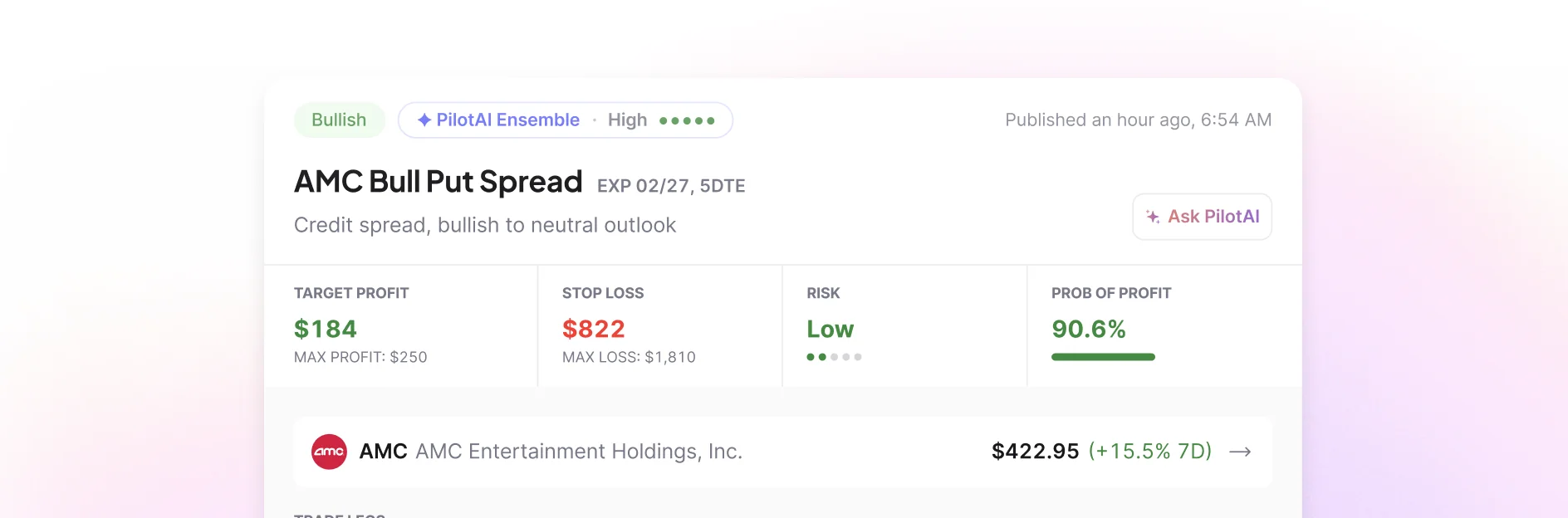Click the PilotAI Ensemble sparkle icon

point(424,120)
